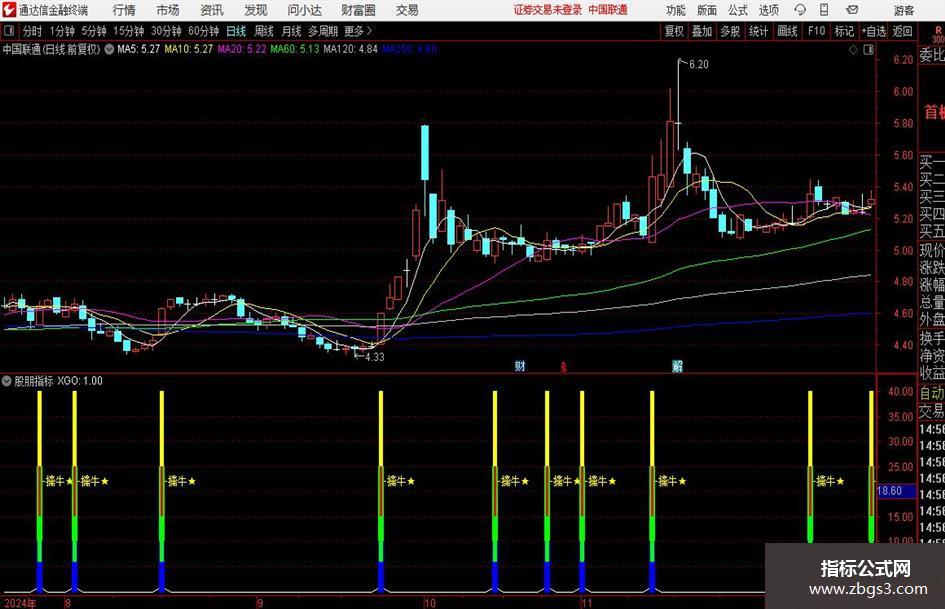
Task: Click the 标记 mark button
Action: coord(844,31)
